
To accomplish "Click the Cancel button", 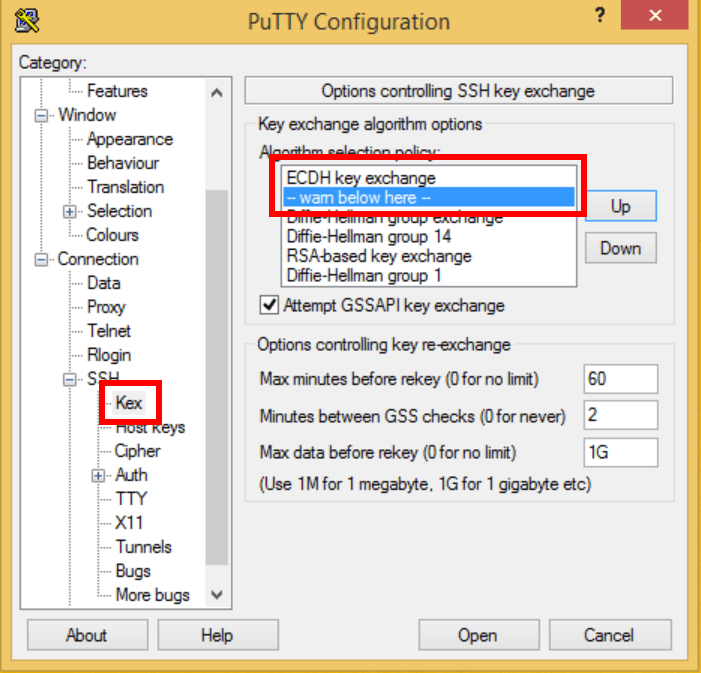I will click(x=610, y=635).
